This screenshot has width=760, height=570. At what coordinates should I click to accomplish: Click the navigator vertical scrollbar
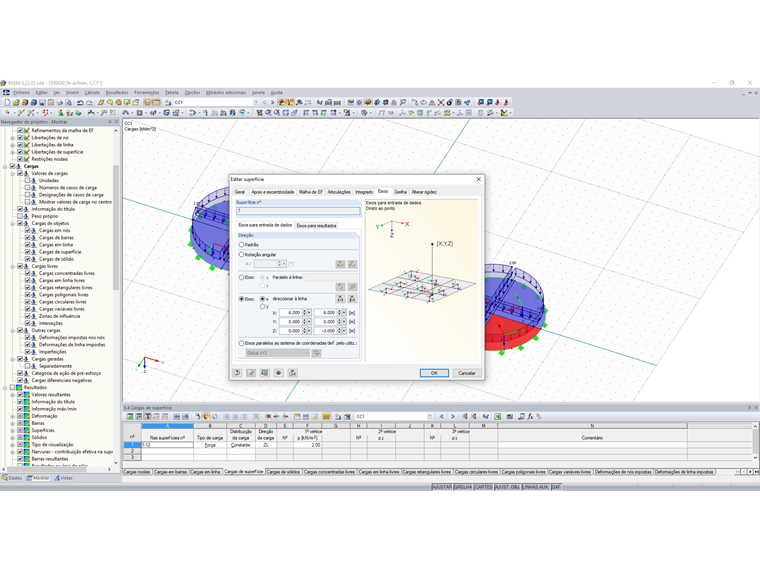116,228
